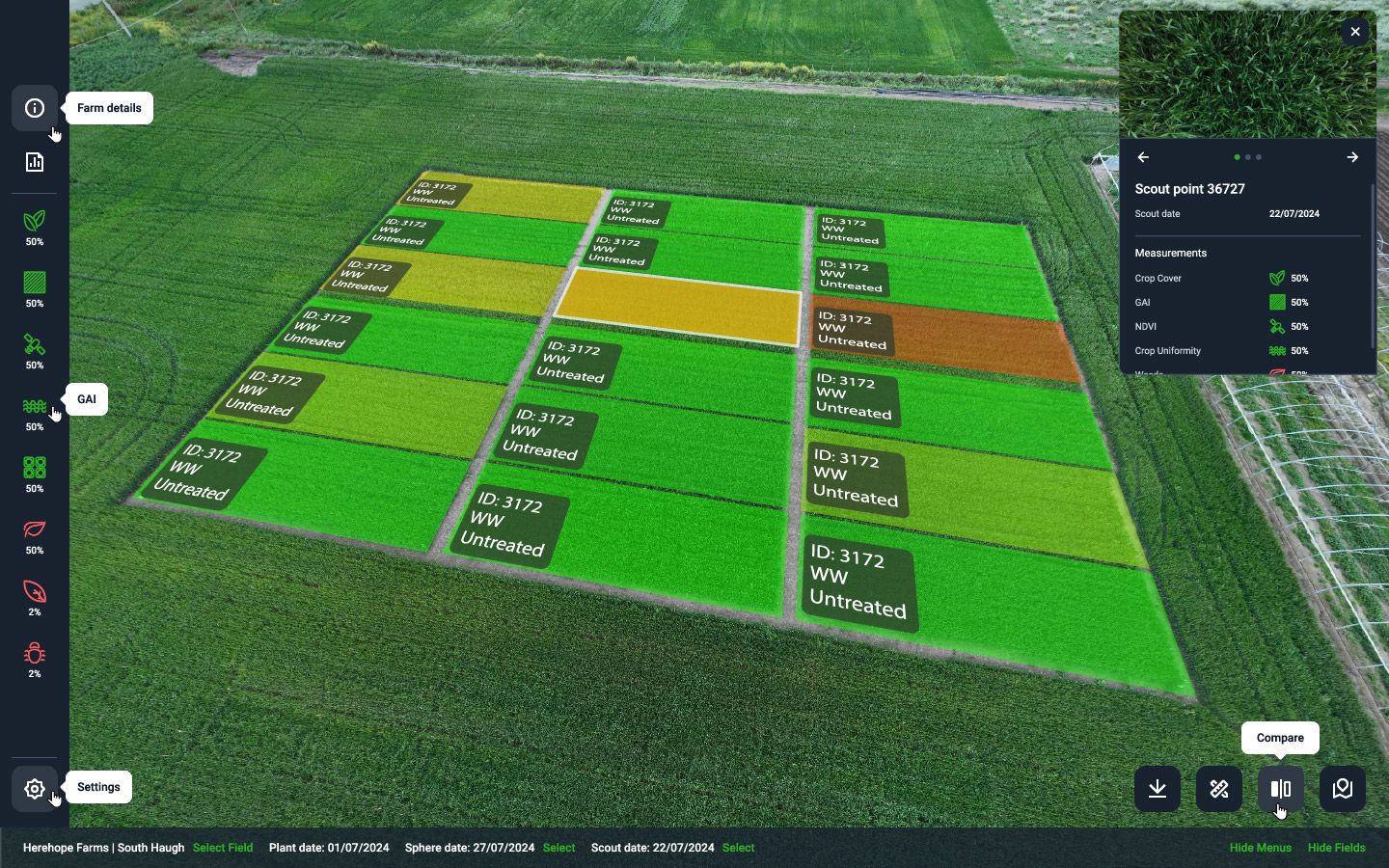Open the report chart icon in sidebar

pyautogui.click(x=35, y=162)
